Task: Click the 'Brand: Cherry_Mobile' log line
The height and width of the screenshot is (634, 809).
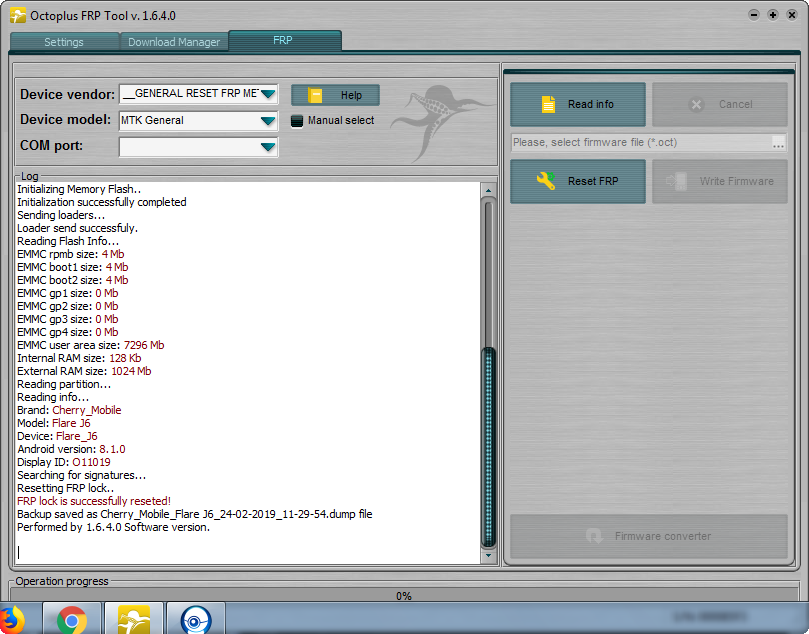Action: tap(69, 410)
